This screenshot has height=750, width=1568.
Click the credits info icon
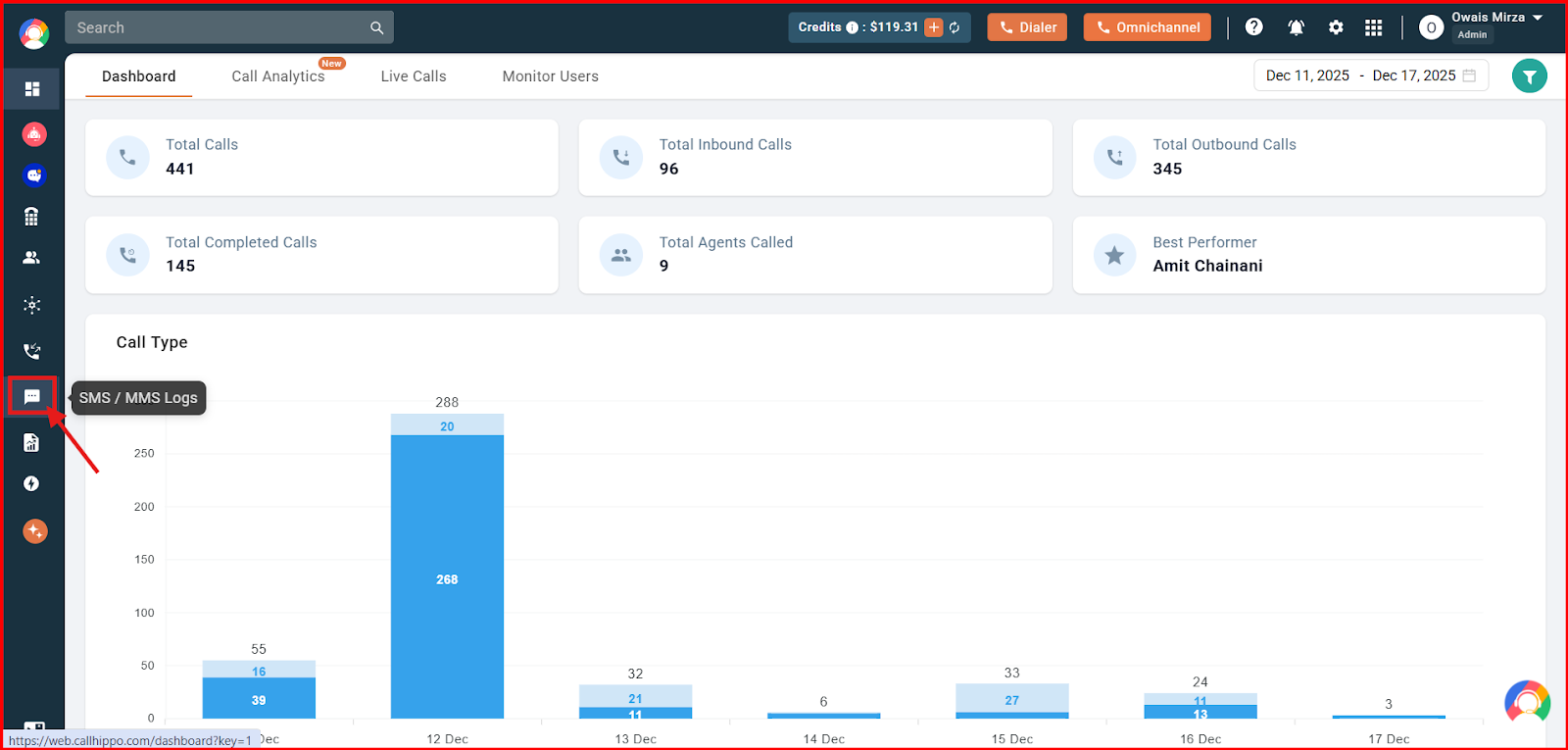tap(852, 27)
